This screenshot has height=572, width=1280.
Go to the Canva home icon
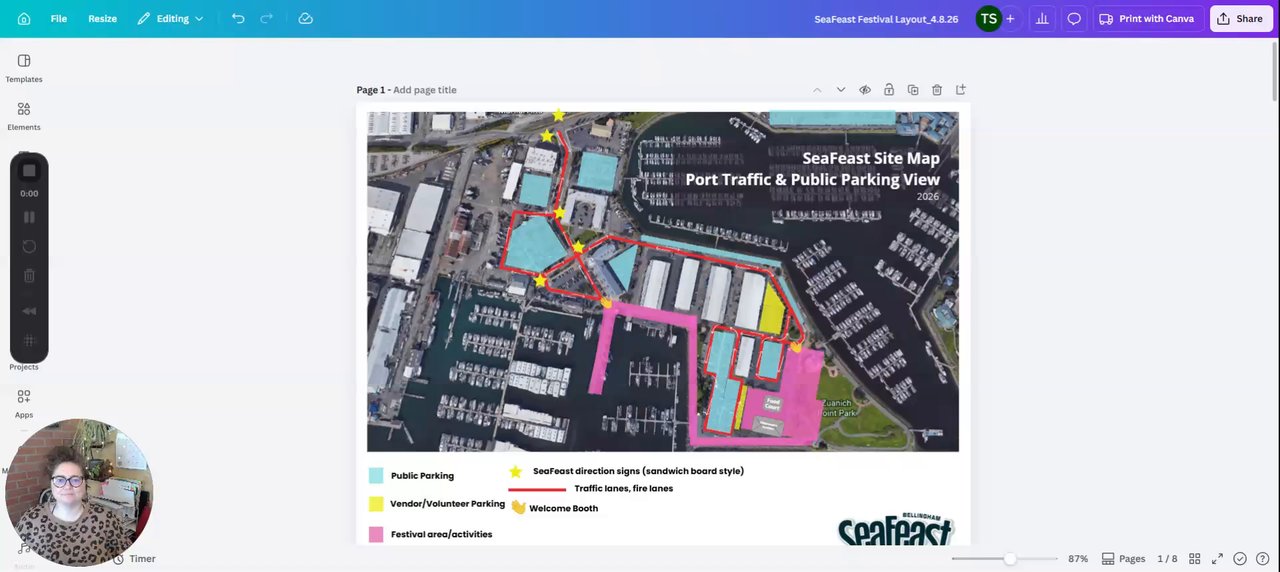click(x=24, y=19)
